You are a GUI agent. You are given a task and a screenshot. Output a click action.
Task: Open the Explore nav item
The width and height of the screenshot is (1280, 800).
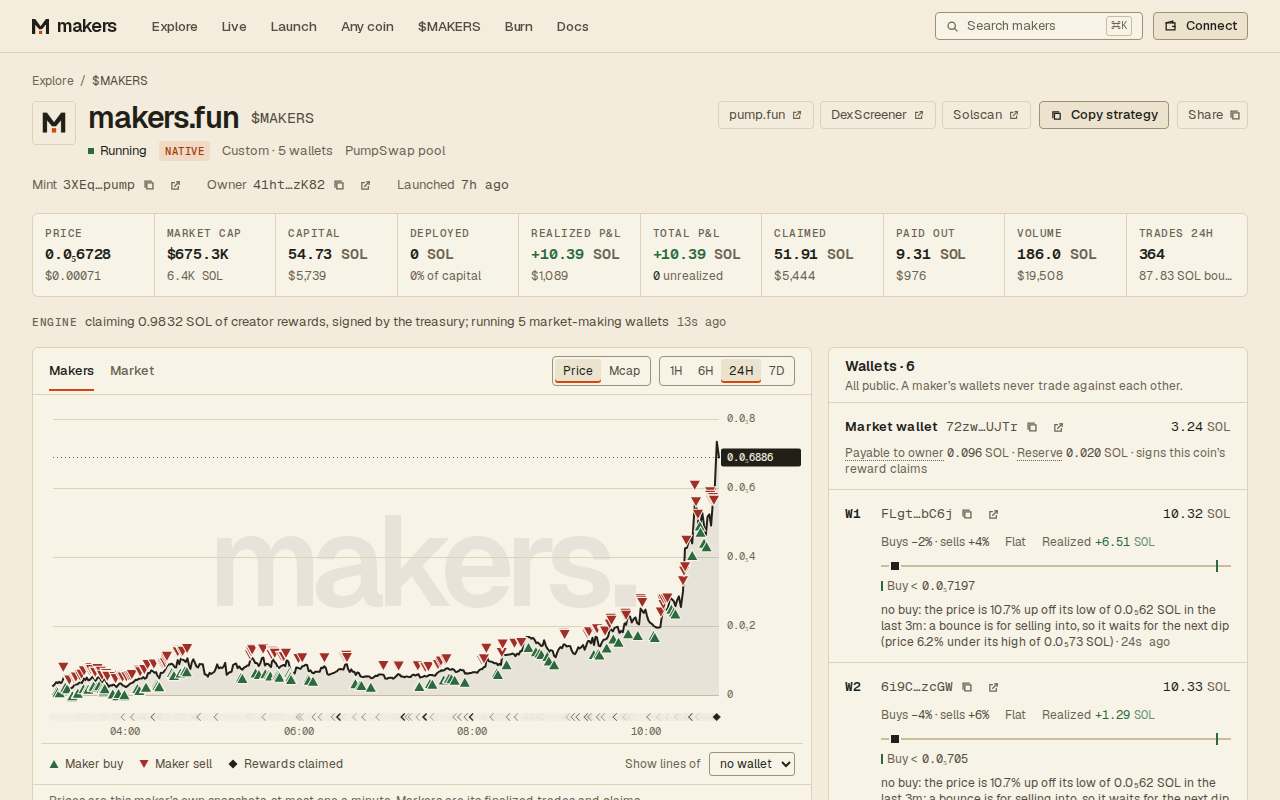click(x=175, y=27)
